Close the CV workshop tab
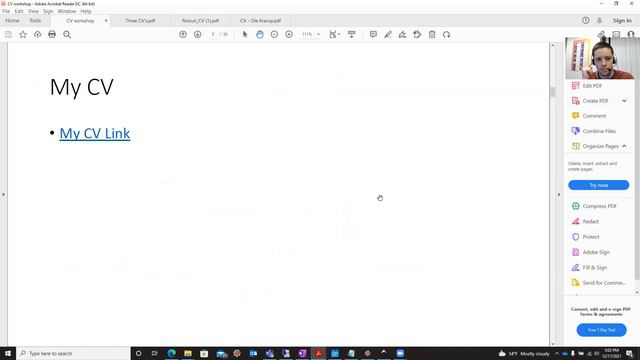Image resolution: width=640 pixels, height=360 pixels. [x=106, y=20]
